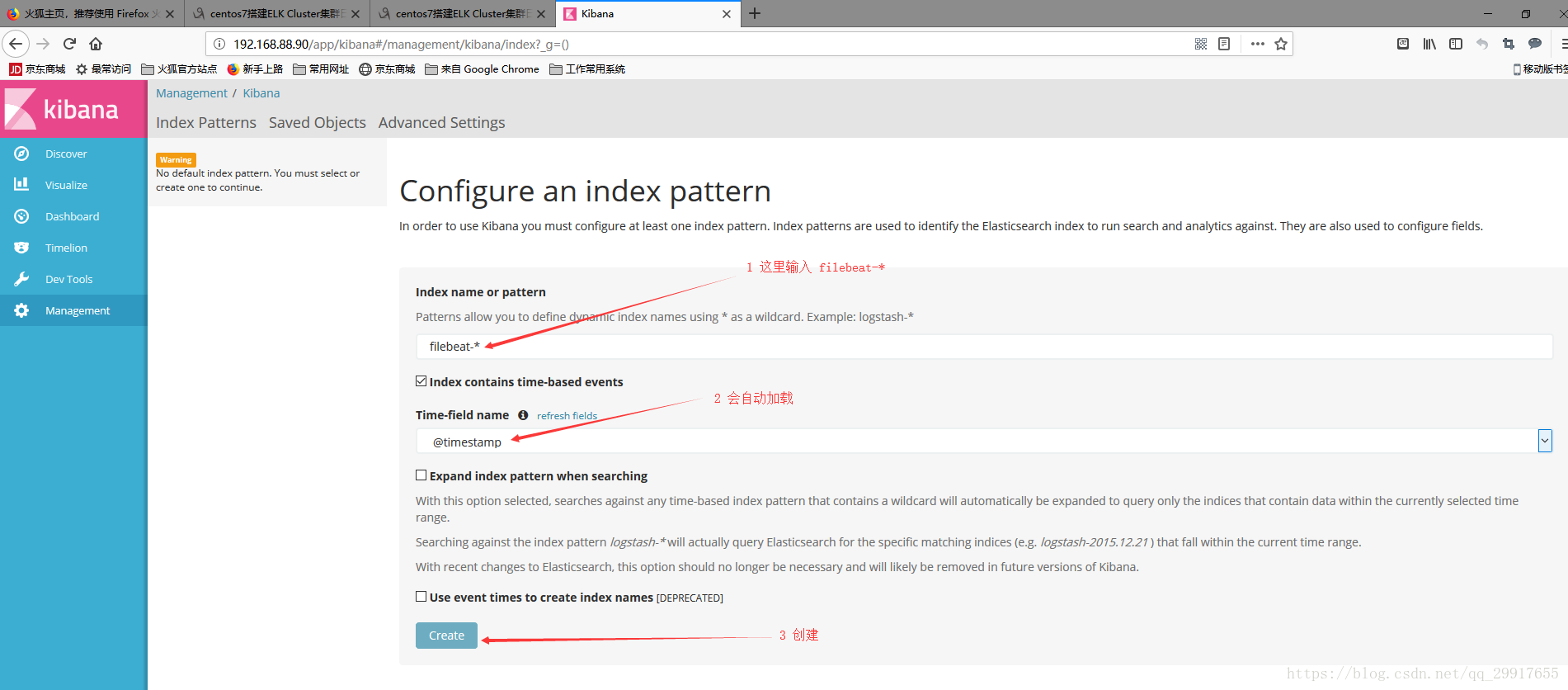Expand the Time-field name dropdown arrow
Screen dimensions: 1568x690
[1545, 441]
